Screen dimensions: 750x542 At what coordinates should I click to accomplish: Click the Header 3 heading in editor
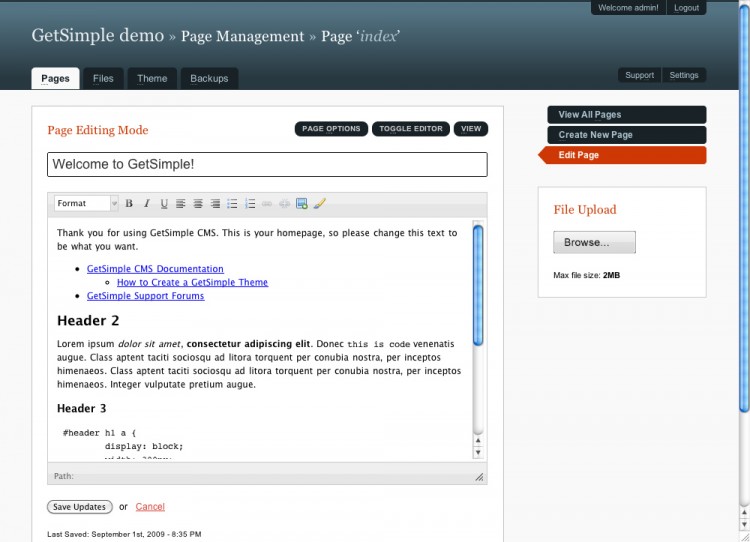[x=81, y=409]
